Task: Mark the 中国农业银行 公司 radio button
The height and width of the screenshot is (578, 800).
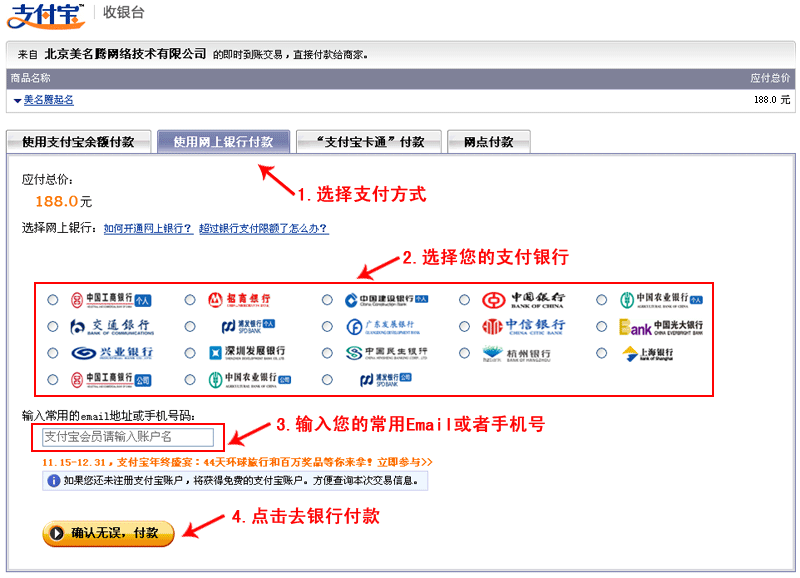Action: tap(190, 380)
